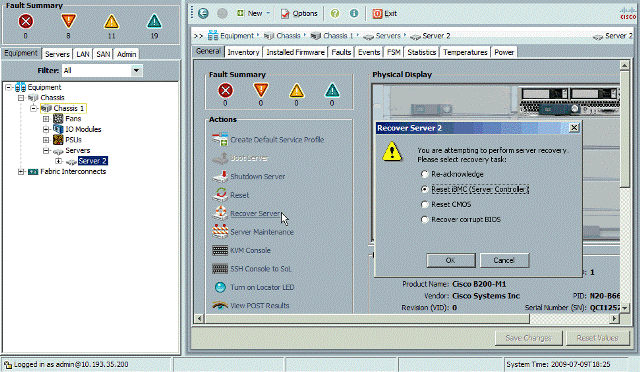The width and height of the screenshot is (640, 372).
Task: Click the IO Modules tree icon
Action: 58,129
